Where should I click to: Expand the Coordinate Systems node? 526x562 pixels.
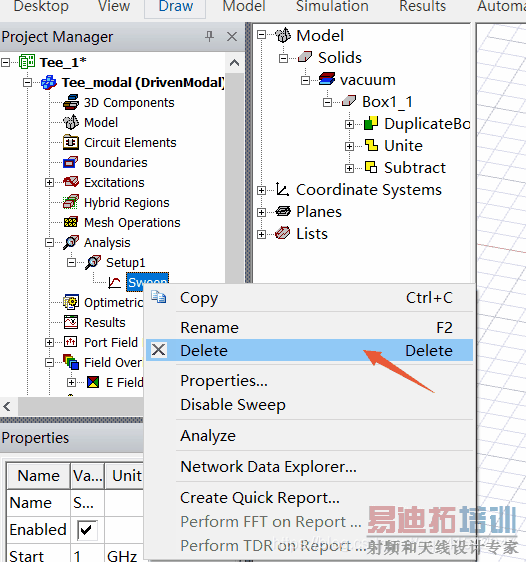pos(262,190)
